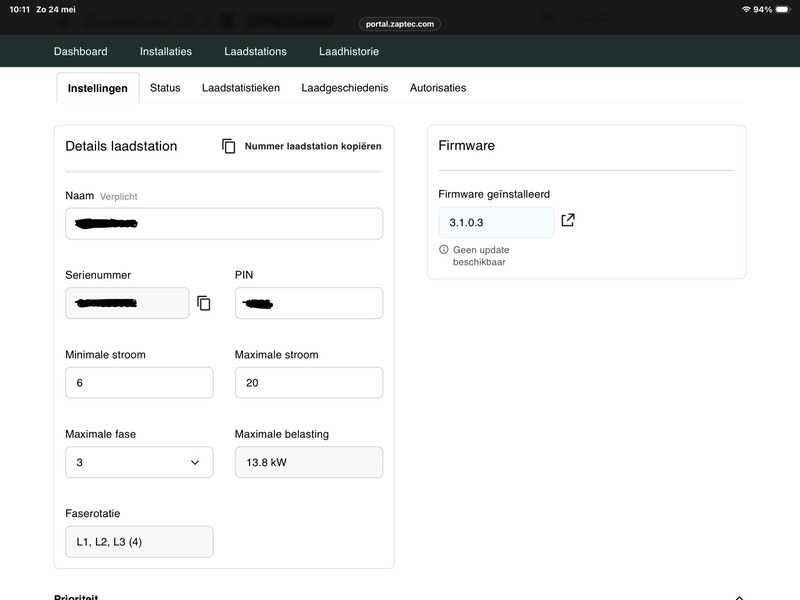Switch to the Status tab
800x600 pixels.
click(165, 88)
